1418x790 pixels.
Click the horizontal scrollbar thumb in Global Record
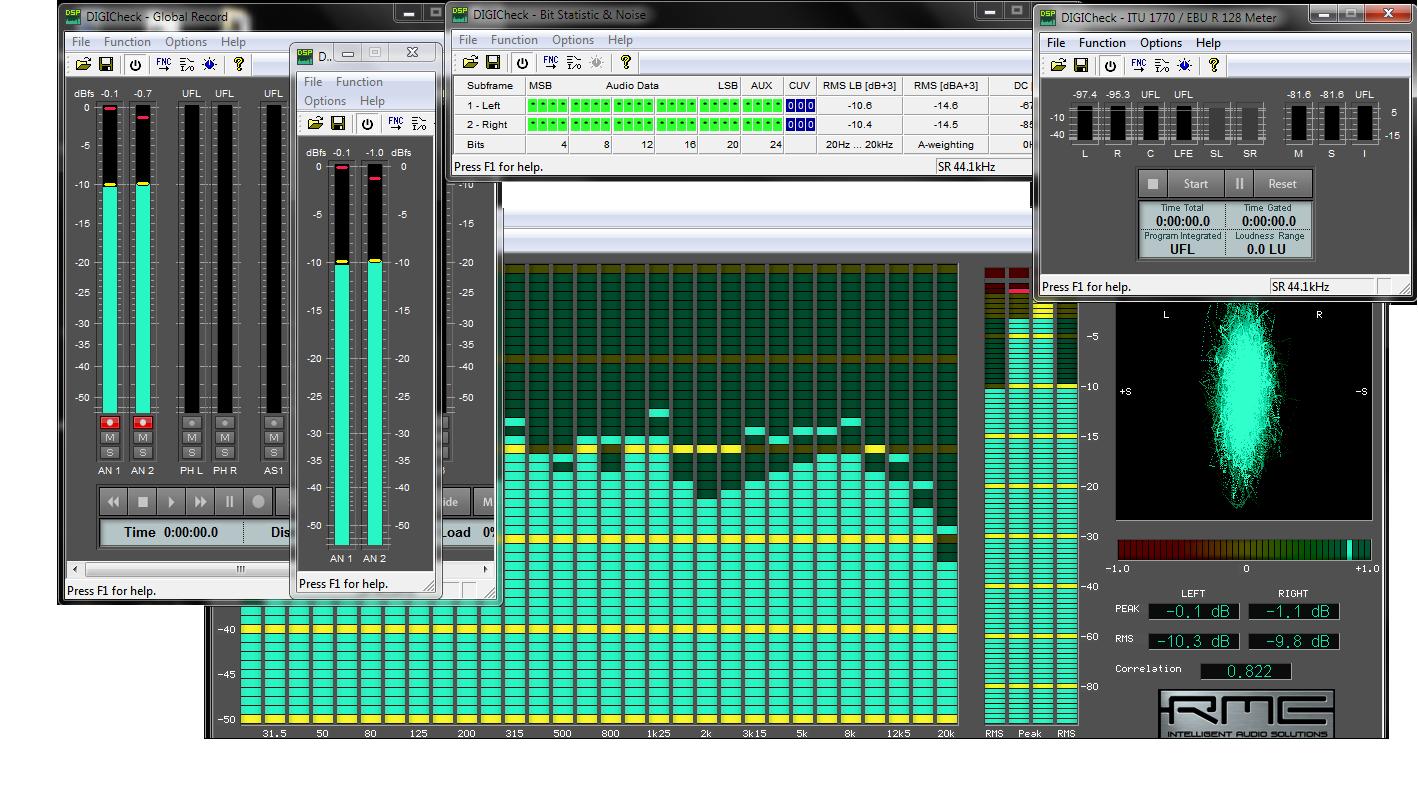click(240, 569)
